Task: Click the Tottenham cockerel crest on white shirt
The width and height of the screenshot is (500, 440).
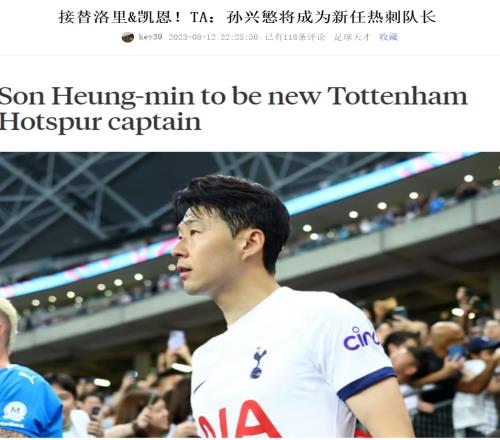Action: 258,363
